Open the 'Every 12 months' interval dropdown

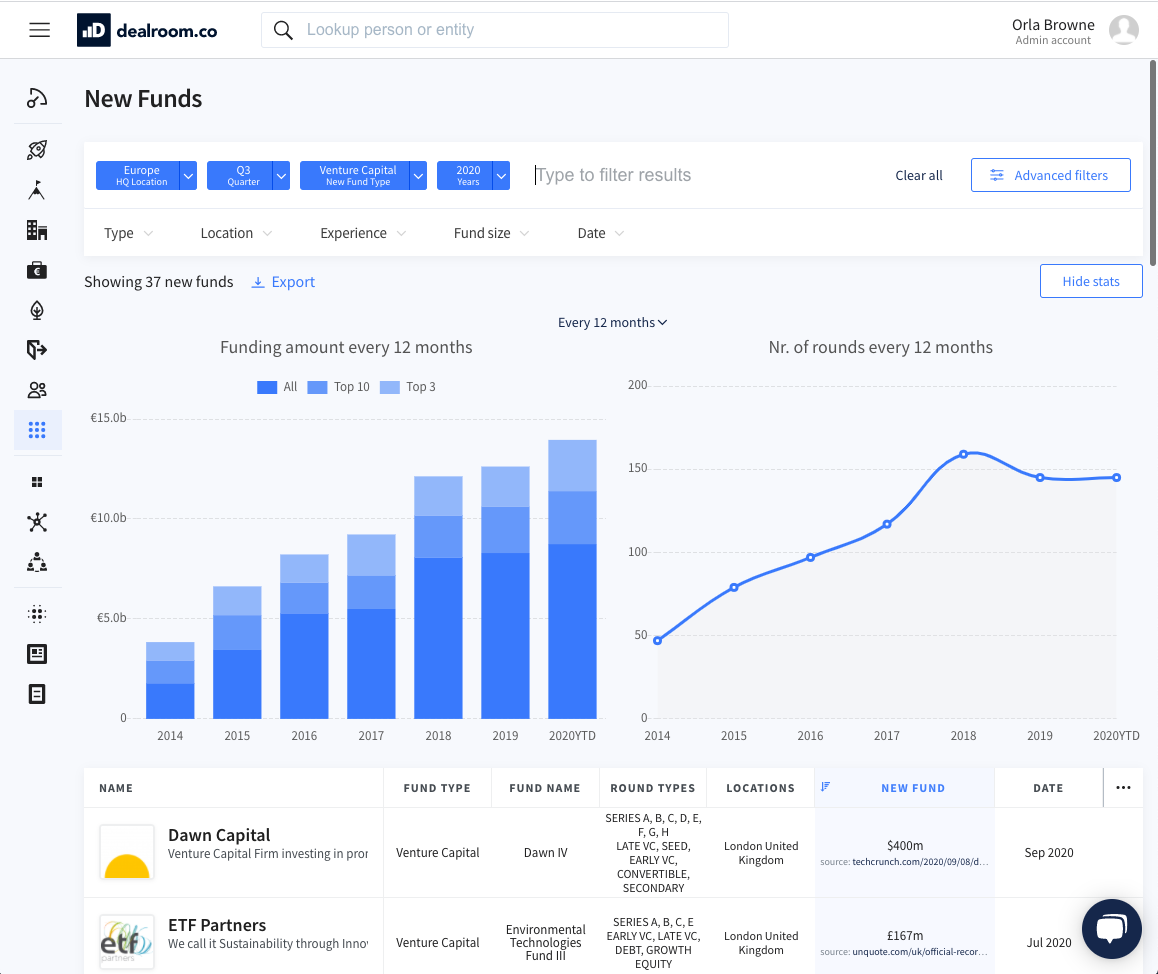(x=612, y=322)
